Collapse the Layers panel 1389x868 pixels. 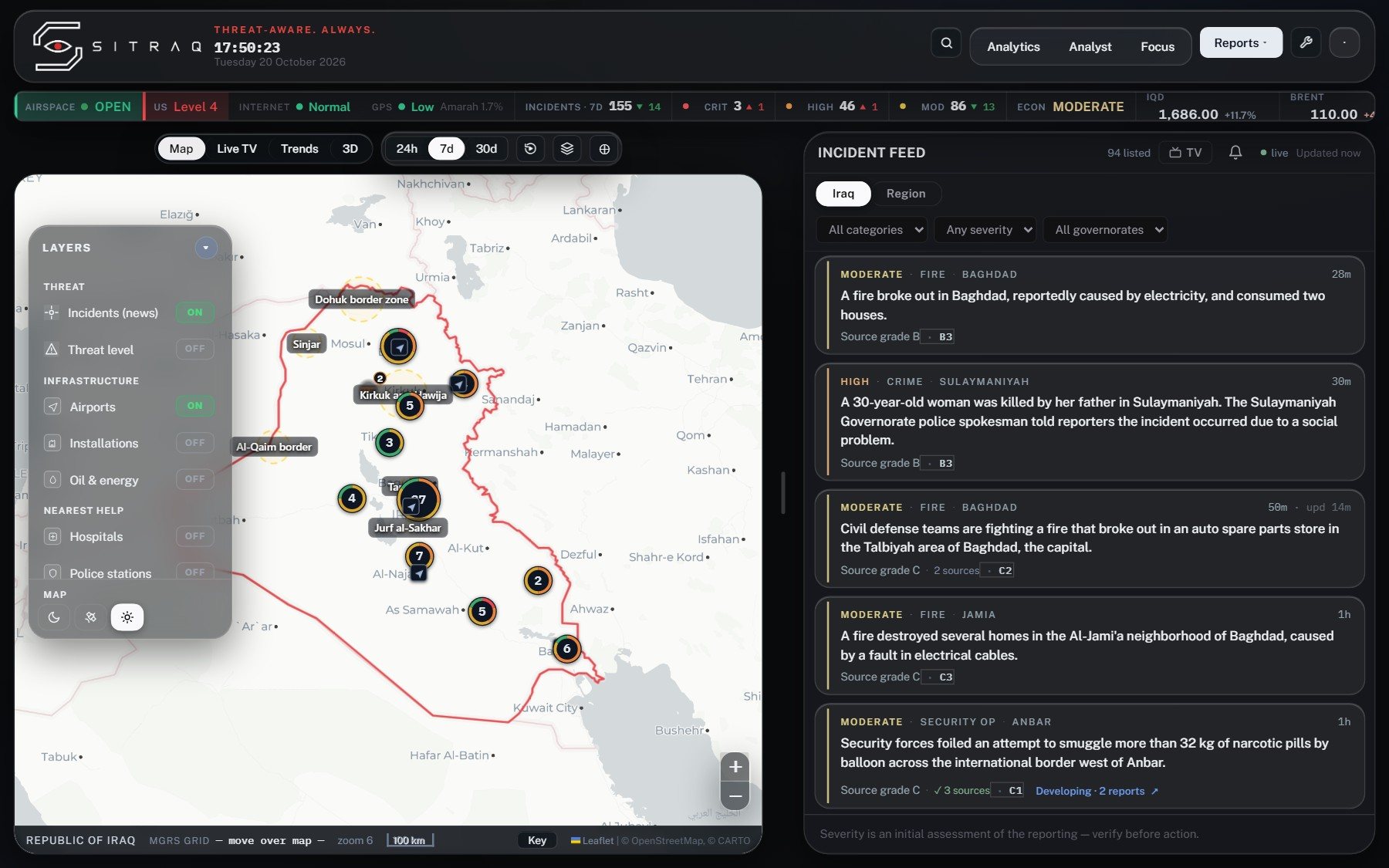pyautogui.click(x=205, y=248)
